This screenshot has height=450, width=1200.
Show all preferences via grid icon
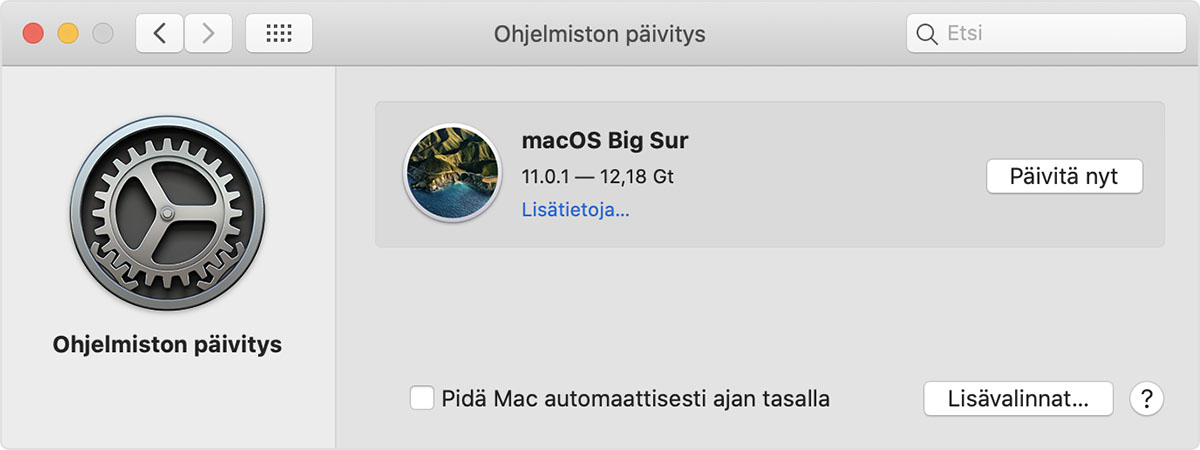pos(278,33)
